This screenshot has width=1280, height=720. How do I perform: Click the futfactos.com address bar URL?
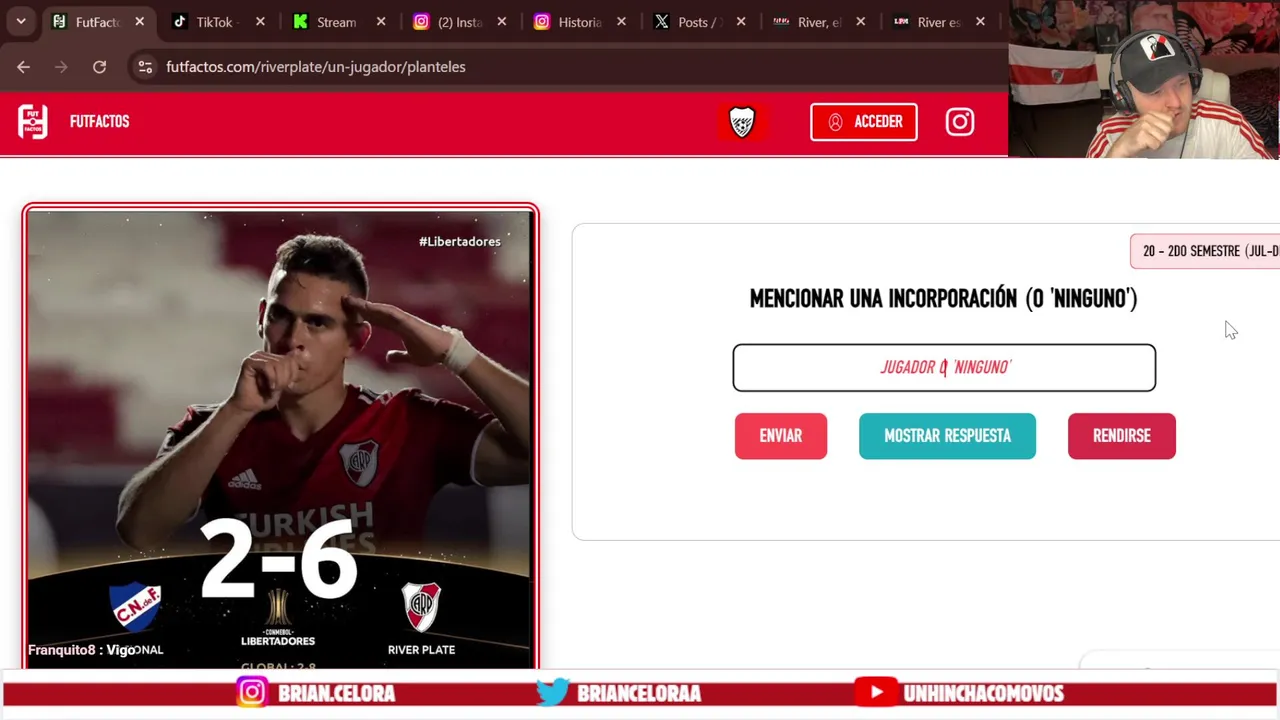click(315, 67)
